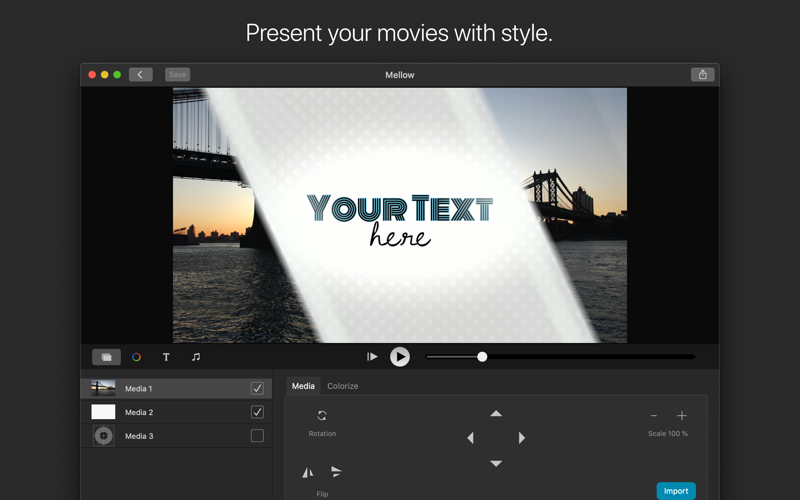800x500 pixels.
Task: Select the Media 3 row
Action: tap(177, 436)
